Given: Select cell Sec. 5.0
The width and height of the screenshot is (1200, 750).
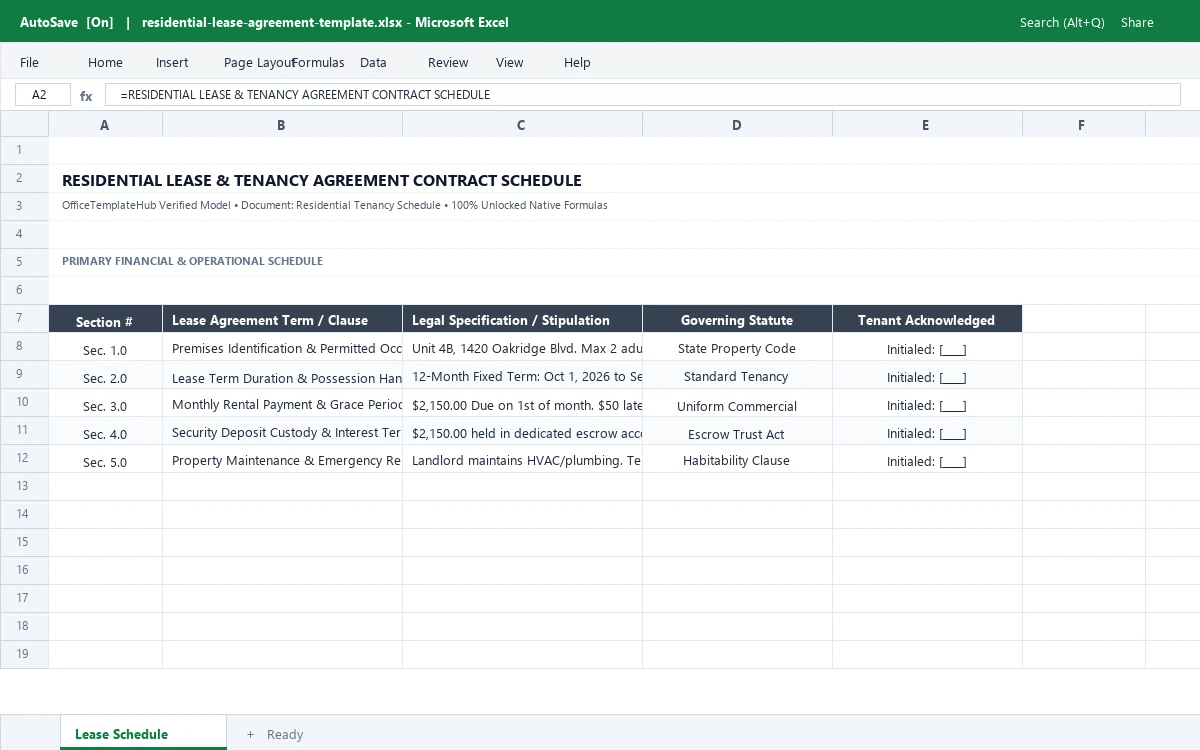Looking at the screenshot, I should tap(105, 459).
